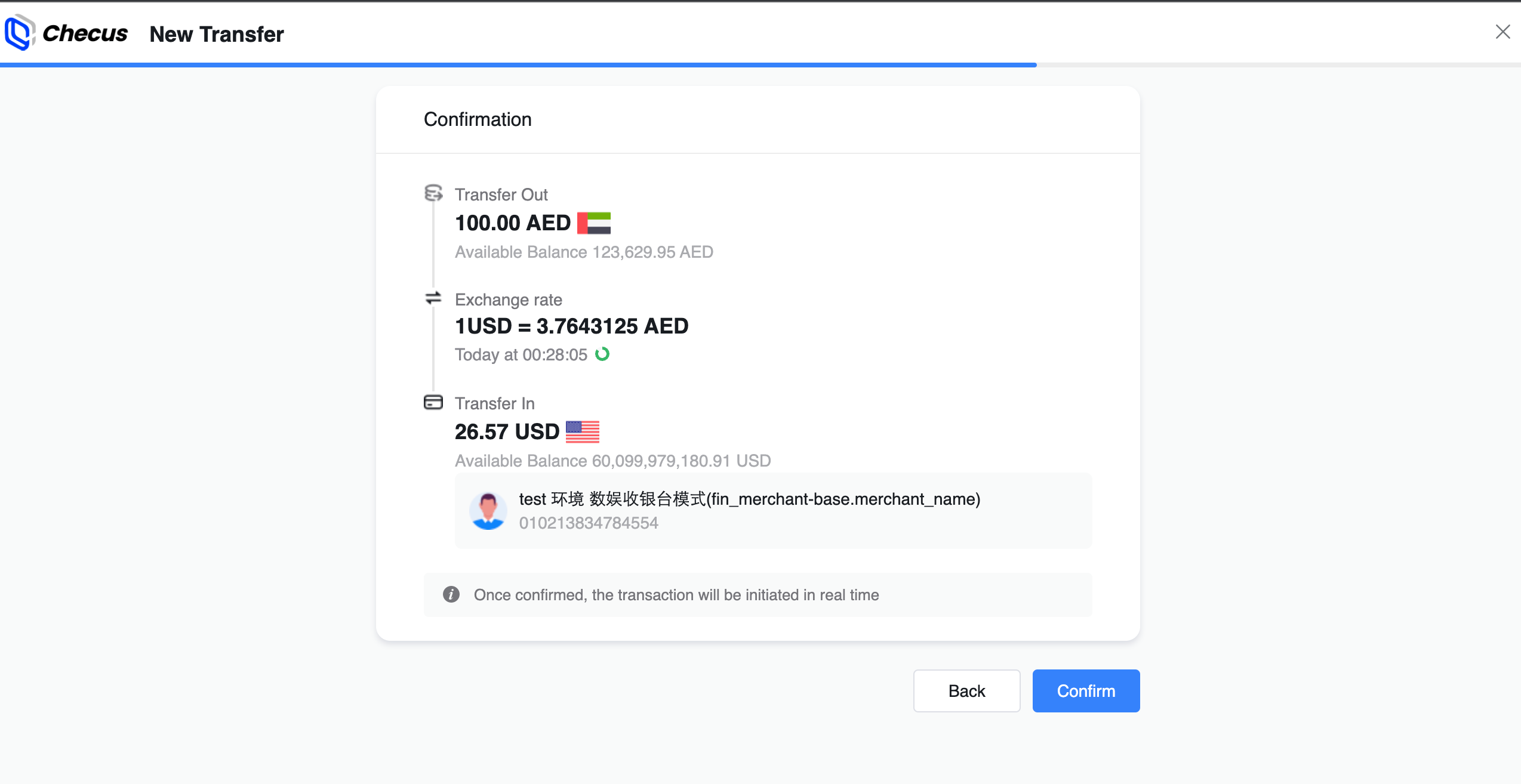Click the Checus logo icon
1521x784 pixels.
click(x=19, y=33)
